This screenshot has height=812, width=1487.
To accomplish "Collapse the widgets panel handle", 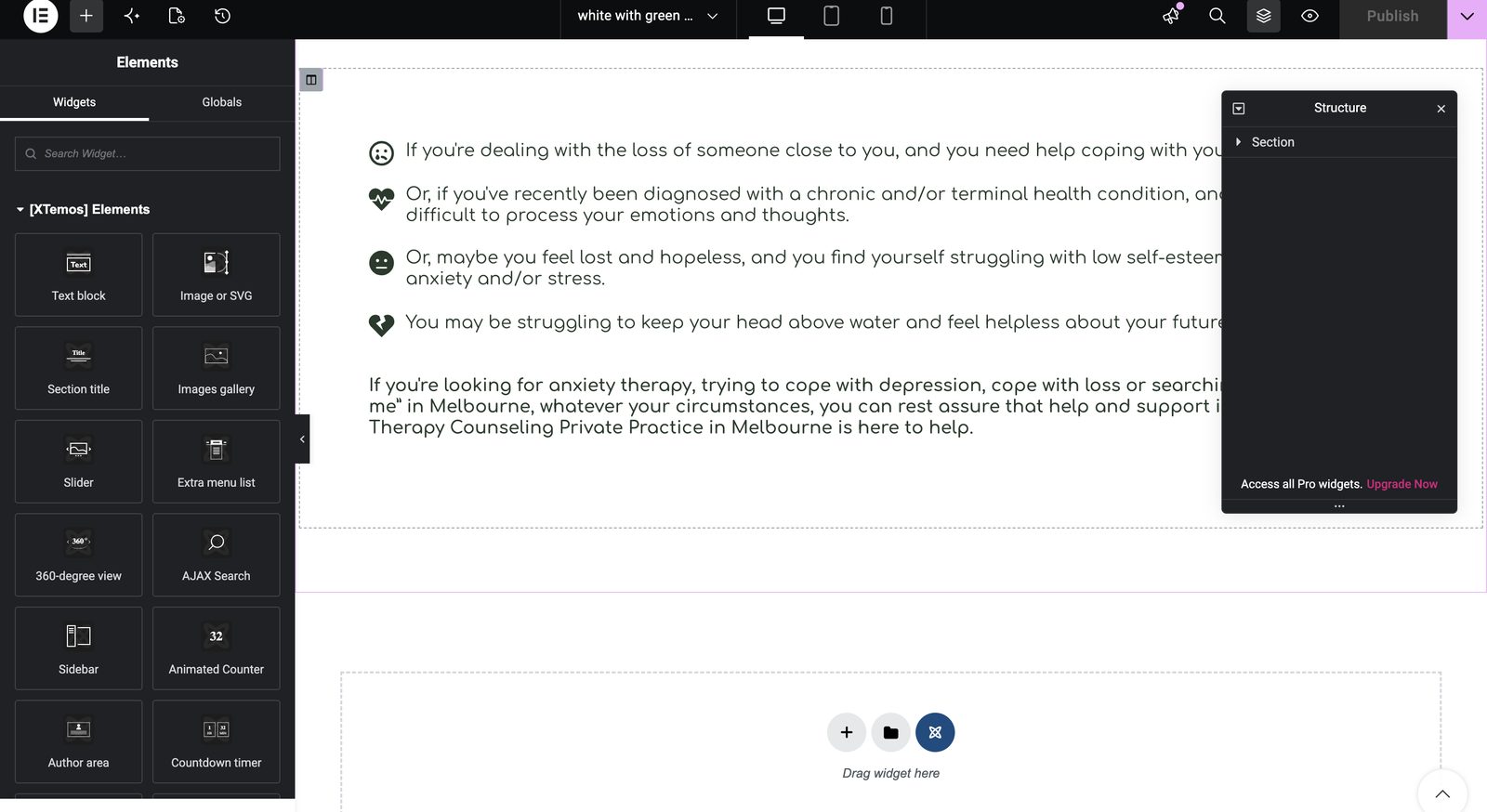I will (302, 439).
